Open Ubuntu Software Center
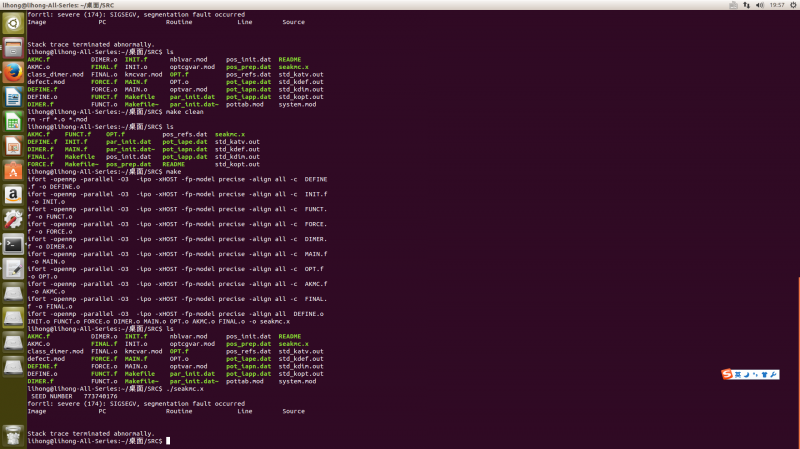Screen dimensions: 800x449 coord(13,170)
